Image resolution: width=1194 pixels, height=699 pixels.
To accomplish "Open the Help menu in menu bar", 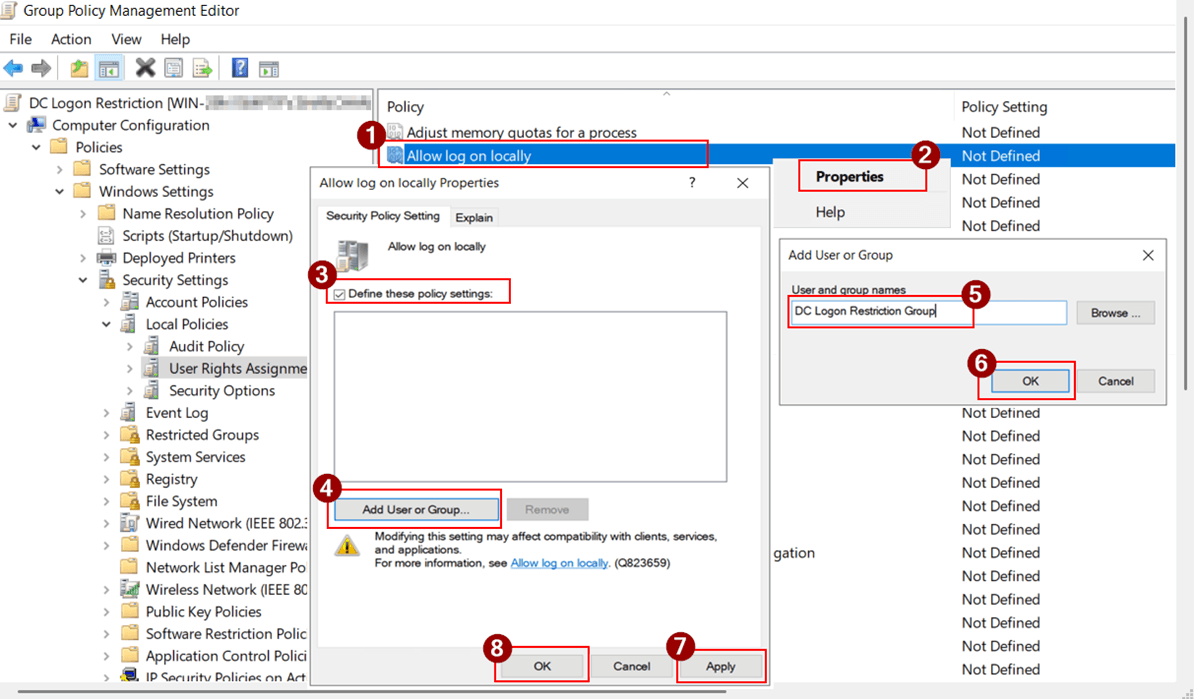I will (175, 39).
